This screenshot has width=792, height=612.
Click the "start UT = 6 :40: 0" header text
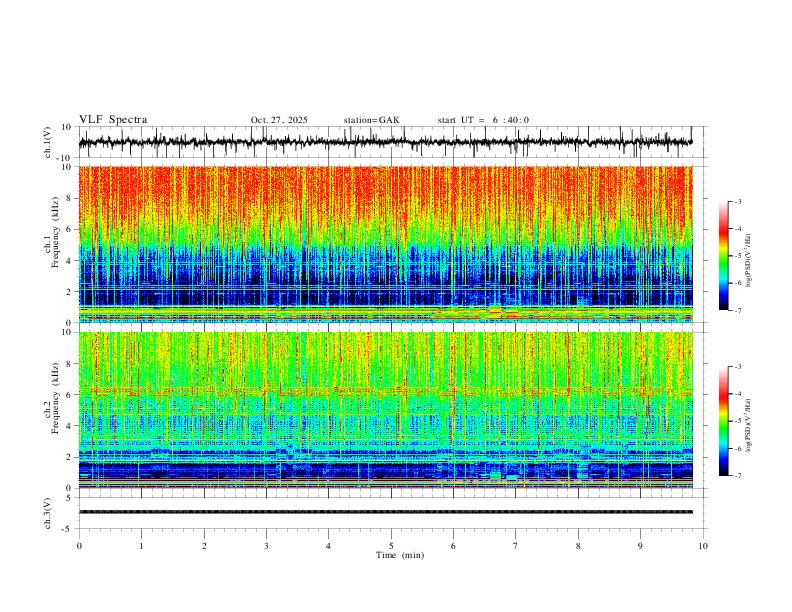click(483, 120)
